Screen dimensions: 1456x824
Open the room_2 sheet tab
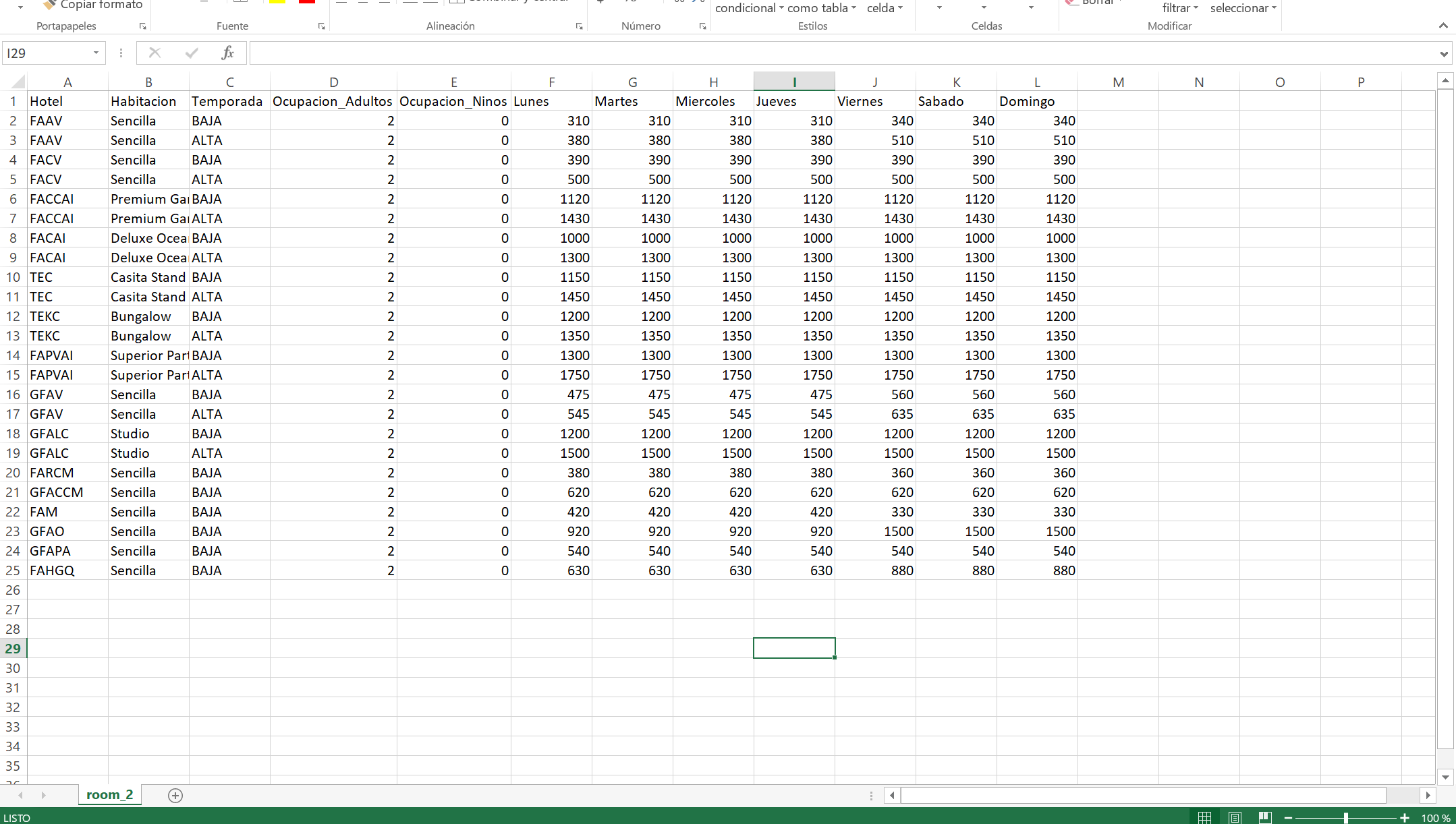tap(109, 794)
